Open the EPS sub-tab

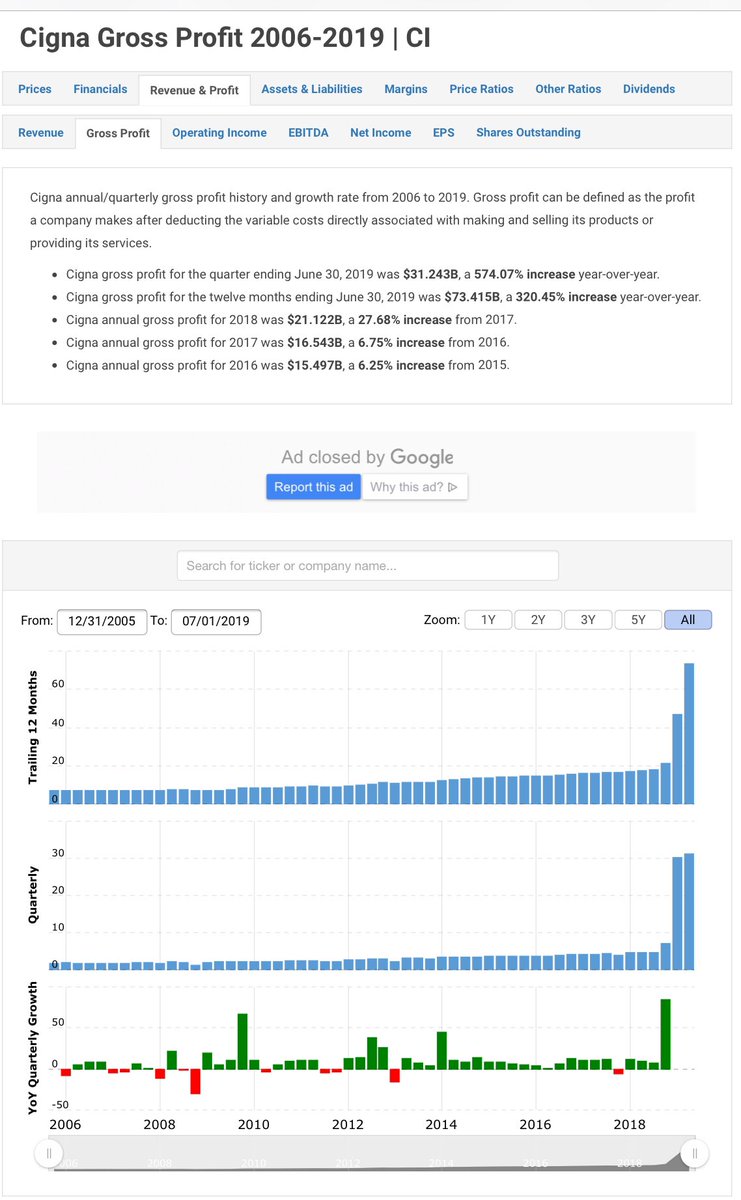point(443,132)
